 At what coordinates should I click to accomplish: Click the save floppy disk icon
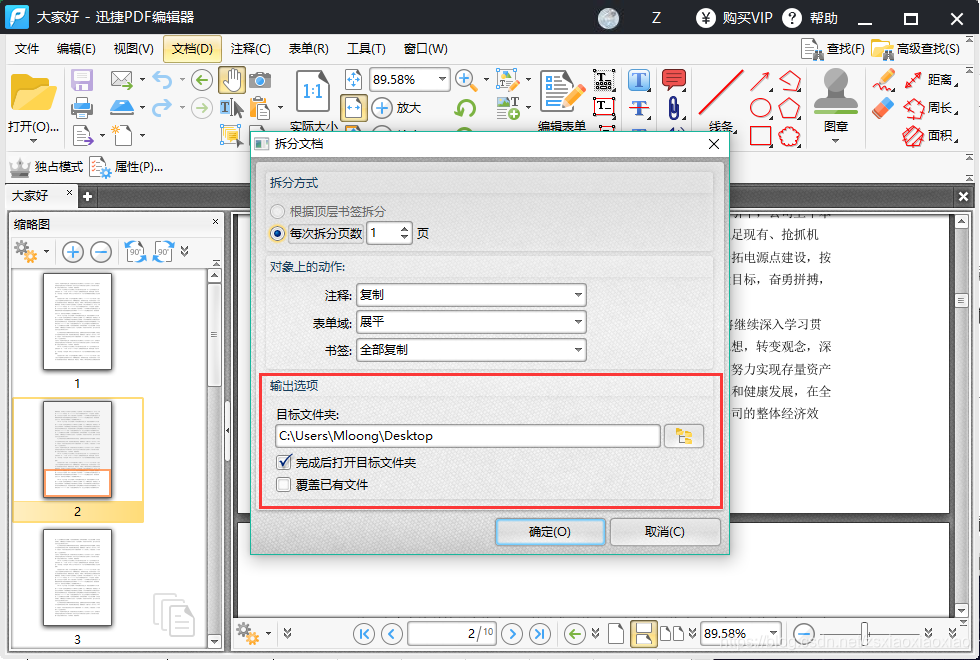82,80
